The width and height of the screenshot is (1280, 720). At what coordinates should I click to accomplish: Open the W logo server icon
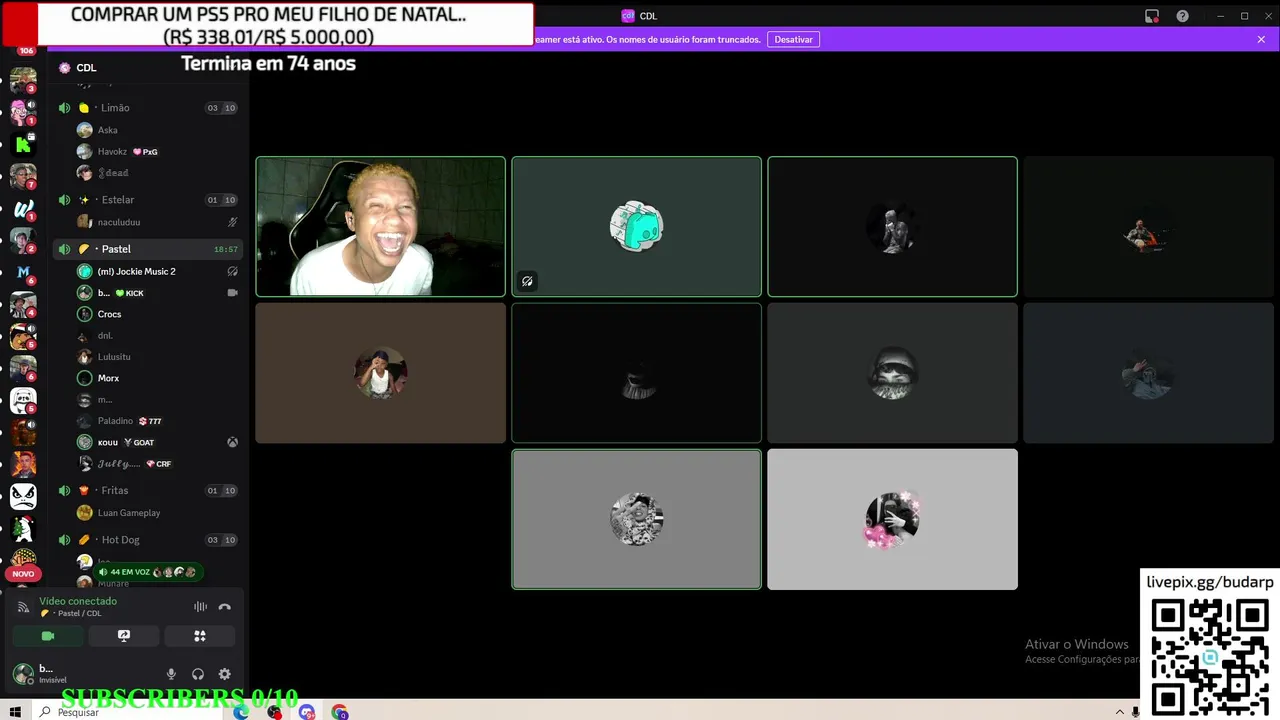(x=23, y=209)
